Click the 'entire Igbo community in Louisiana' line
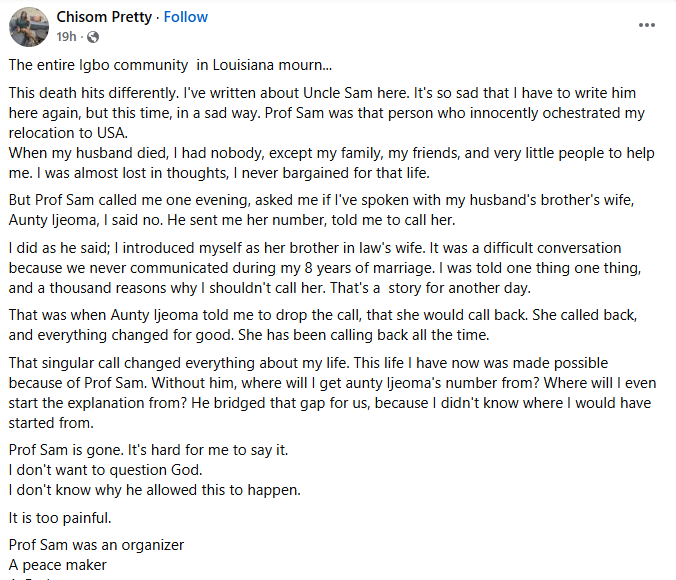The image size is (676, 580). click(169, 65)
